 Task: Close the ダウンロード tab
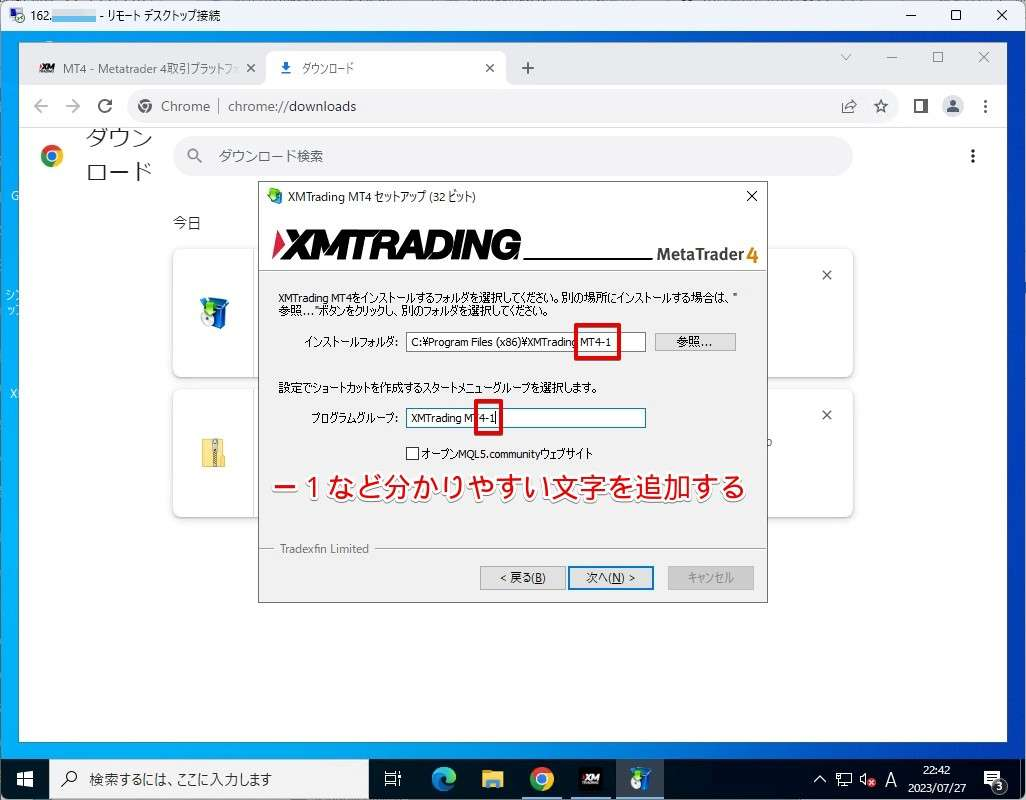tap(489, 68)
